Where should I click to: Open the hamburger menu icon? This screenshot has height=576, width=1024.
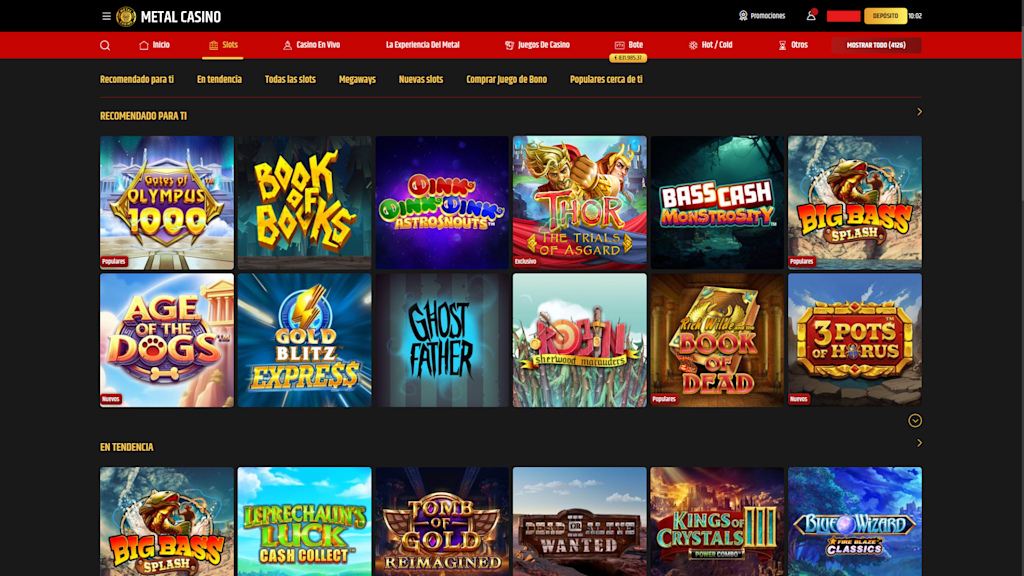[106, 16]
